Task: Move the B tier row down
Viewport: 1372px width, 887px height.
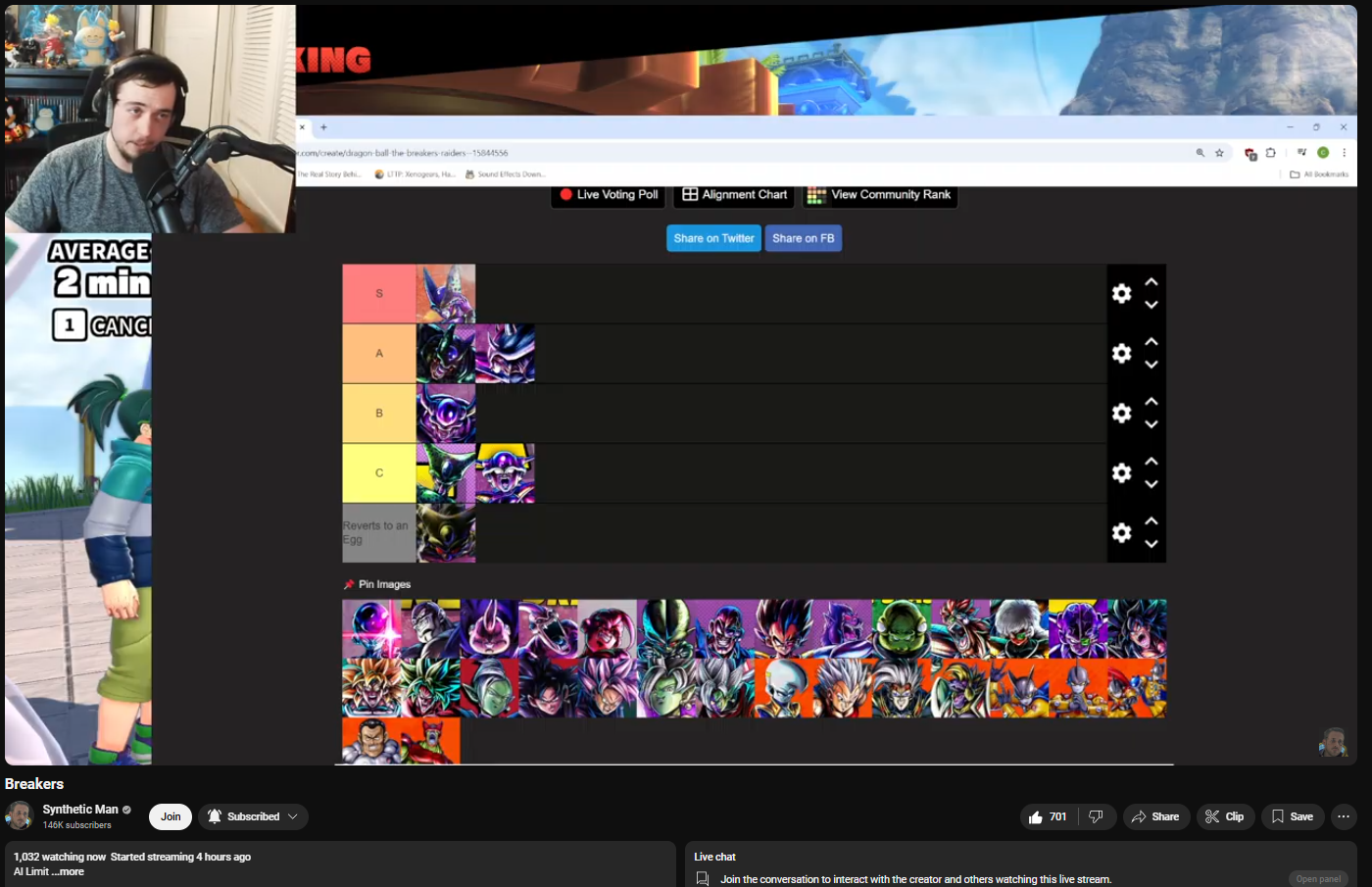Action: [x=1151, y=424]
